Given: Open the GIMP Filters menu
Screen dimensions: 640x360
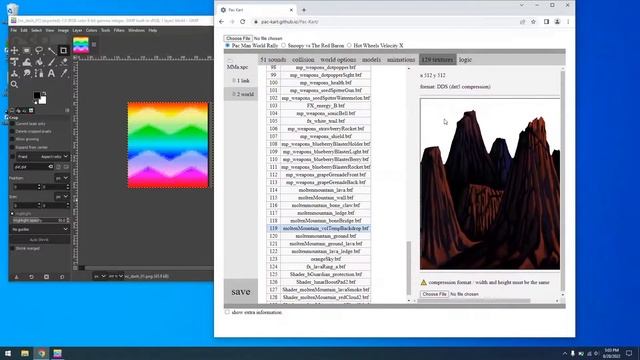Looking at the screenshot, I should click(119, 30).
